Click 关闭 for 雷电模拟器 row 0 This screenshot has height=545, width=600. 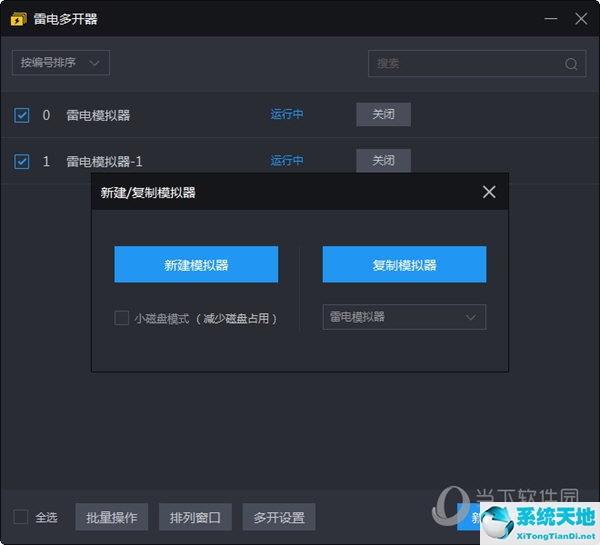pyautogui.click(x=383, y=114)
